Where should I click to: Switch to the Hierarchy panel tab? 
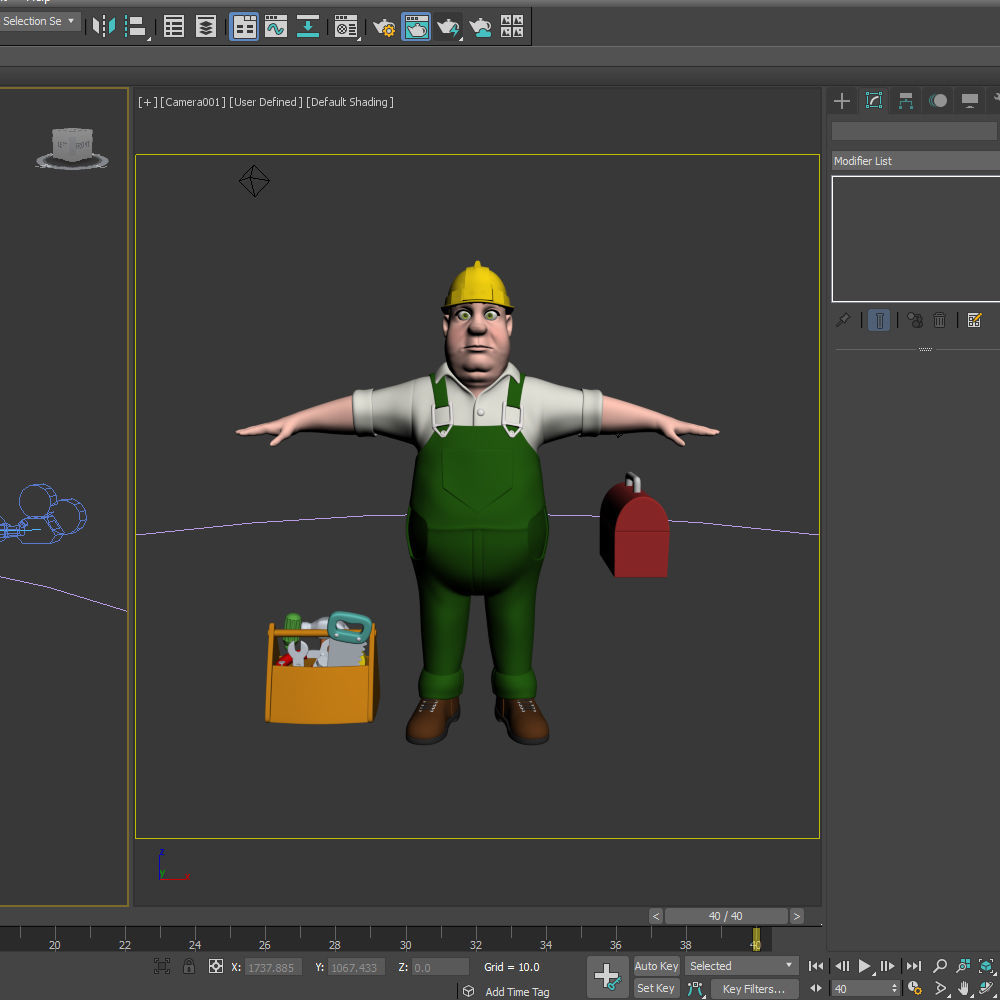tap(906, 101)
